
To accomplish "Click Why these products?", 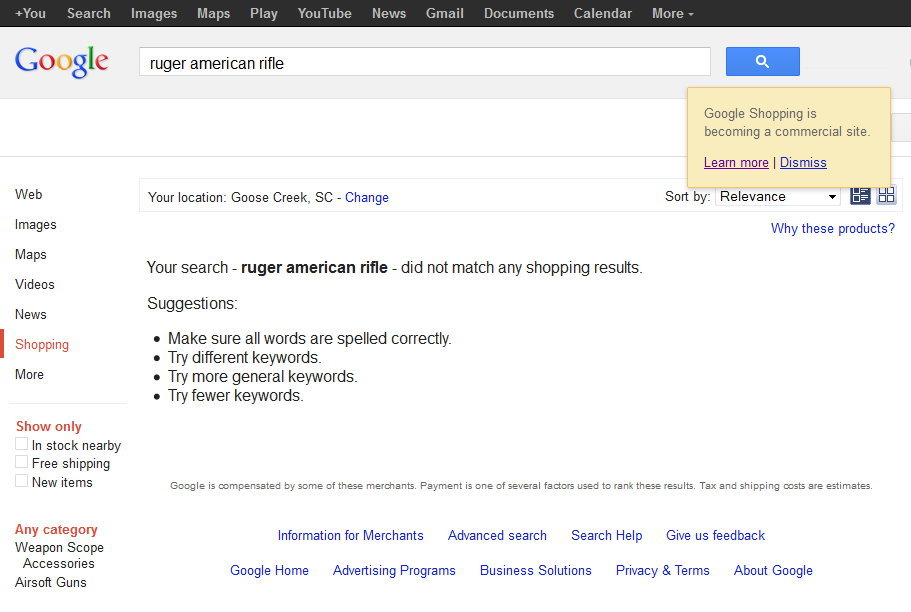I will pyautogui.click(x=832, y=228).
